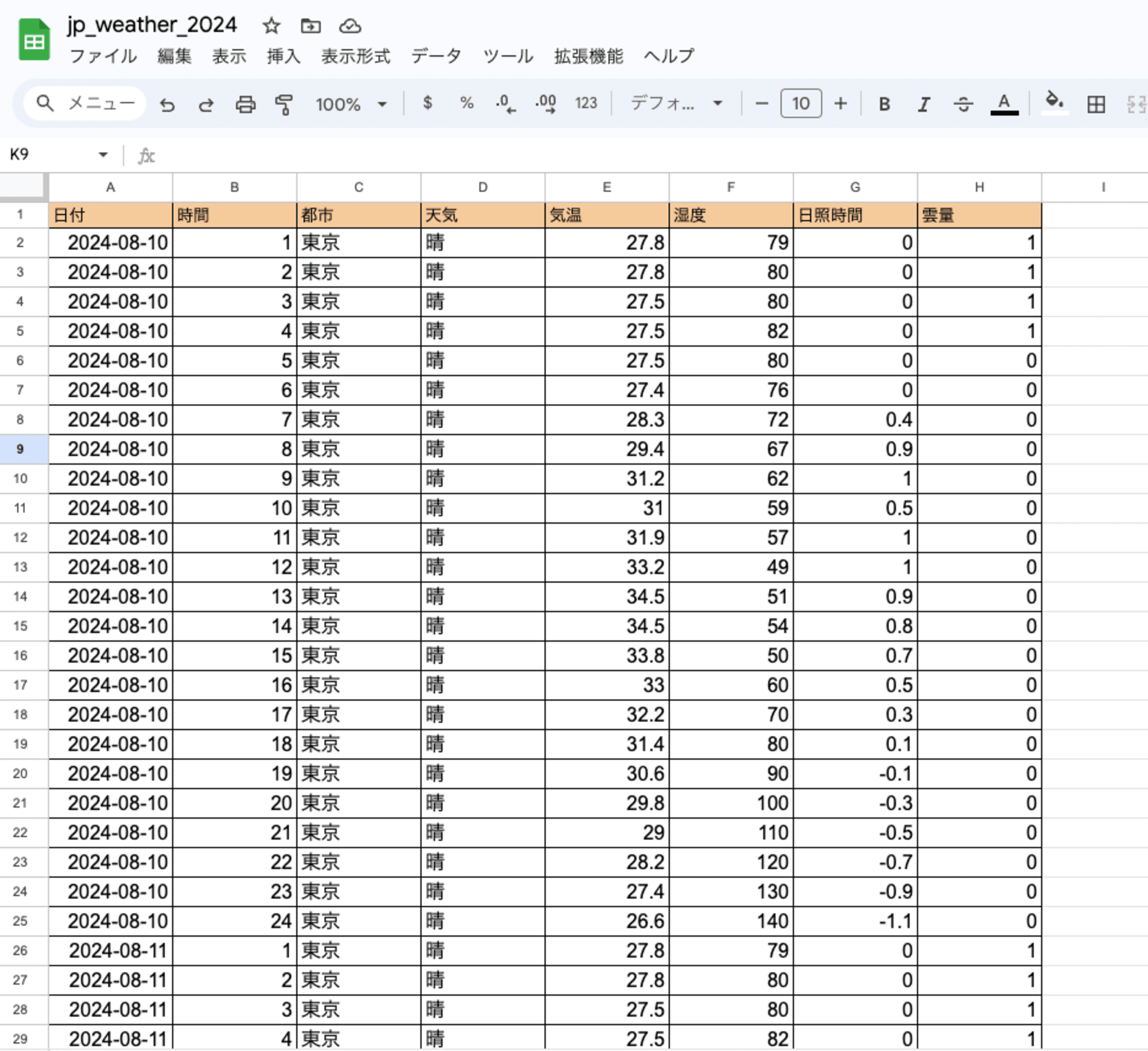Open the Google Sheets home icon
1148x1051 pixels.
(34, 39)
